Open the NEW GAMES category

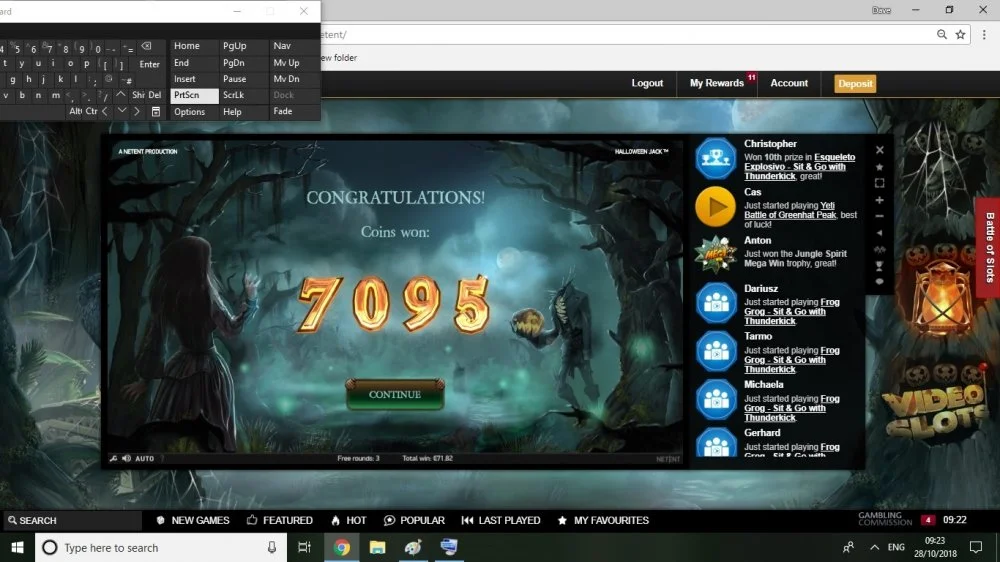point(193,521)
